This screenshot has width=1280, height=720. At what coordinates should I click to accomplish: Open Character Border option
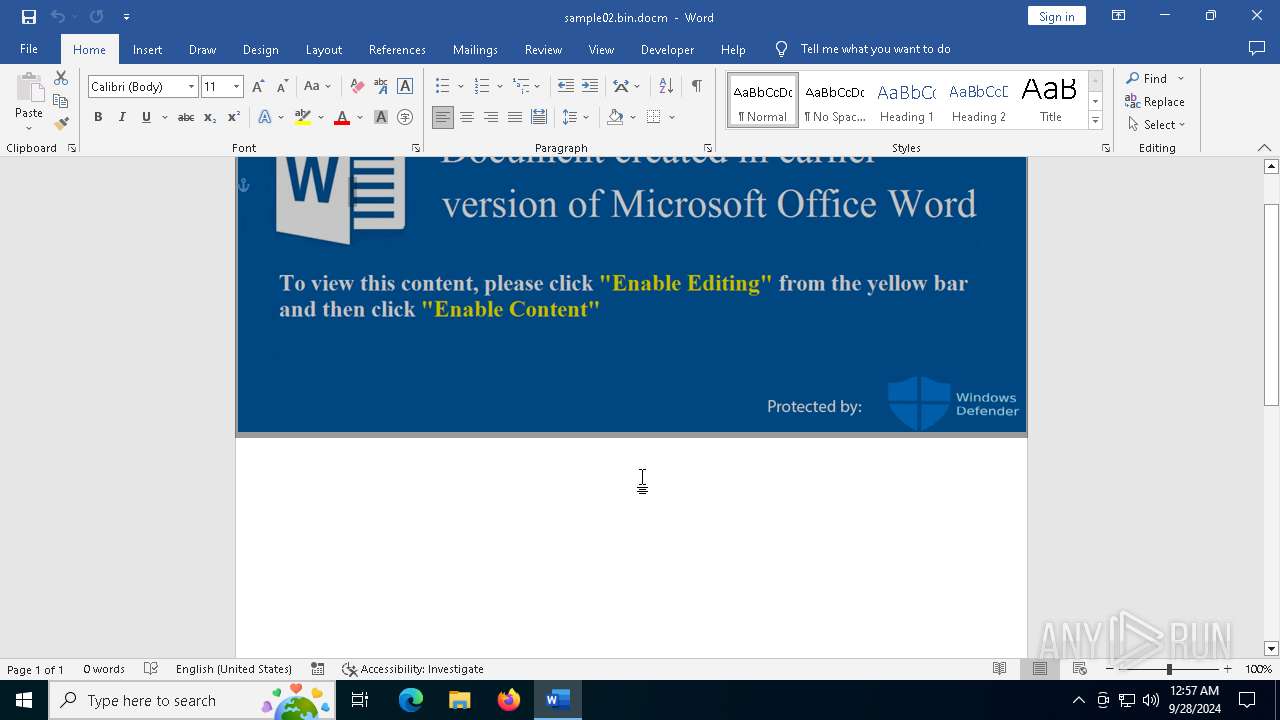pos(405,86)
